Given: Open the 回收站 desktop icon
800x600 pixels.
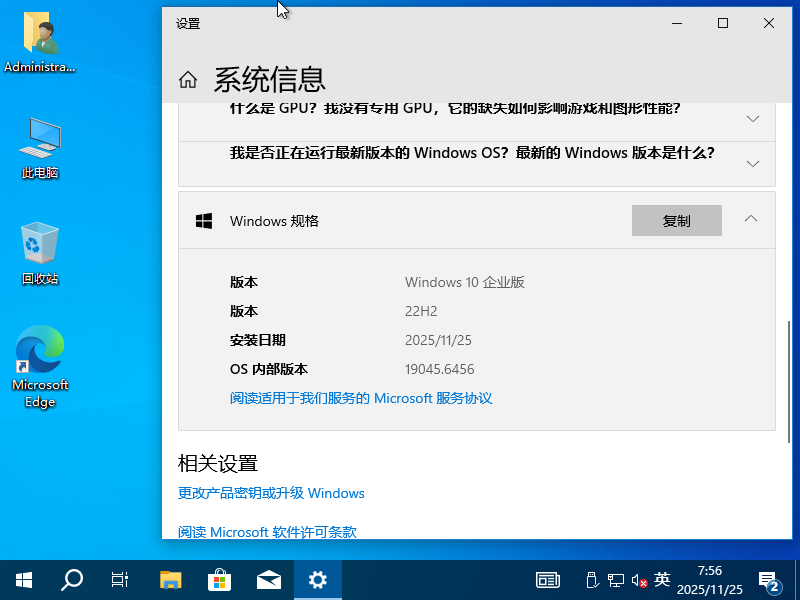Looking at the screenshot, I should [40, 243].
